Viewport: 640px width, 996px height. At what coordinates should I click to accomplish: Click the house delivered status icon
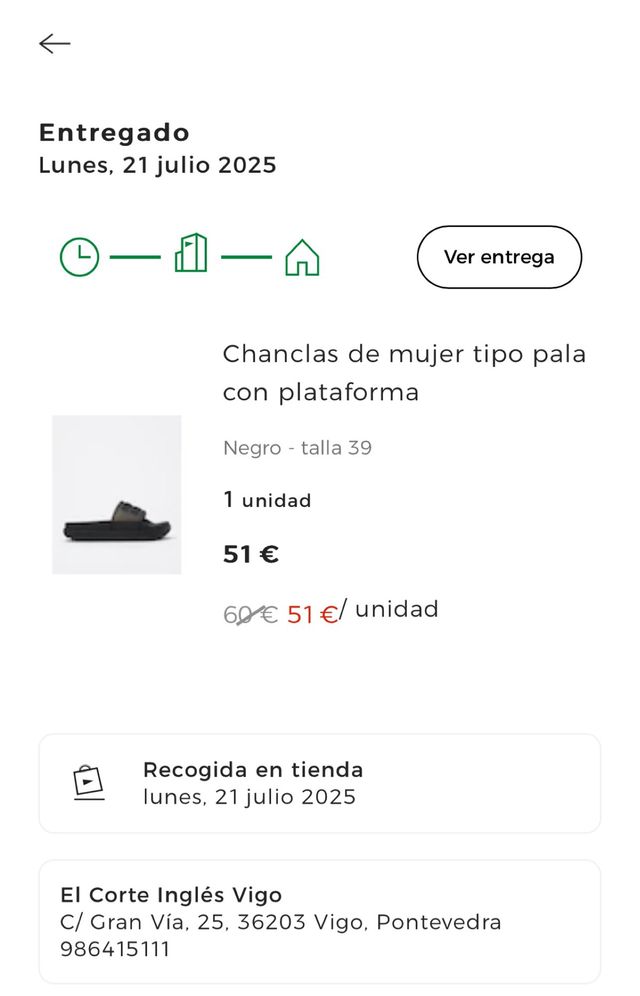point(302,257)
